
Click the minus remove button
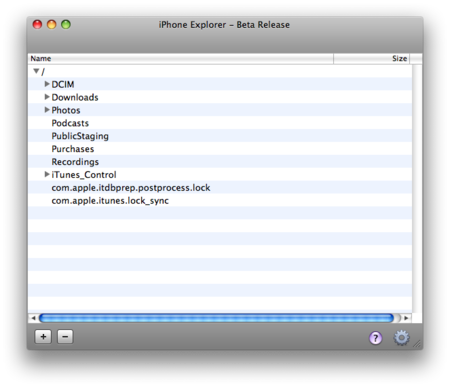pyautogui.click(x=65, y=337)
